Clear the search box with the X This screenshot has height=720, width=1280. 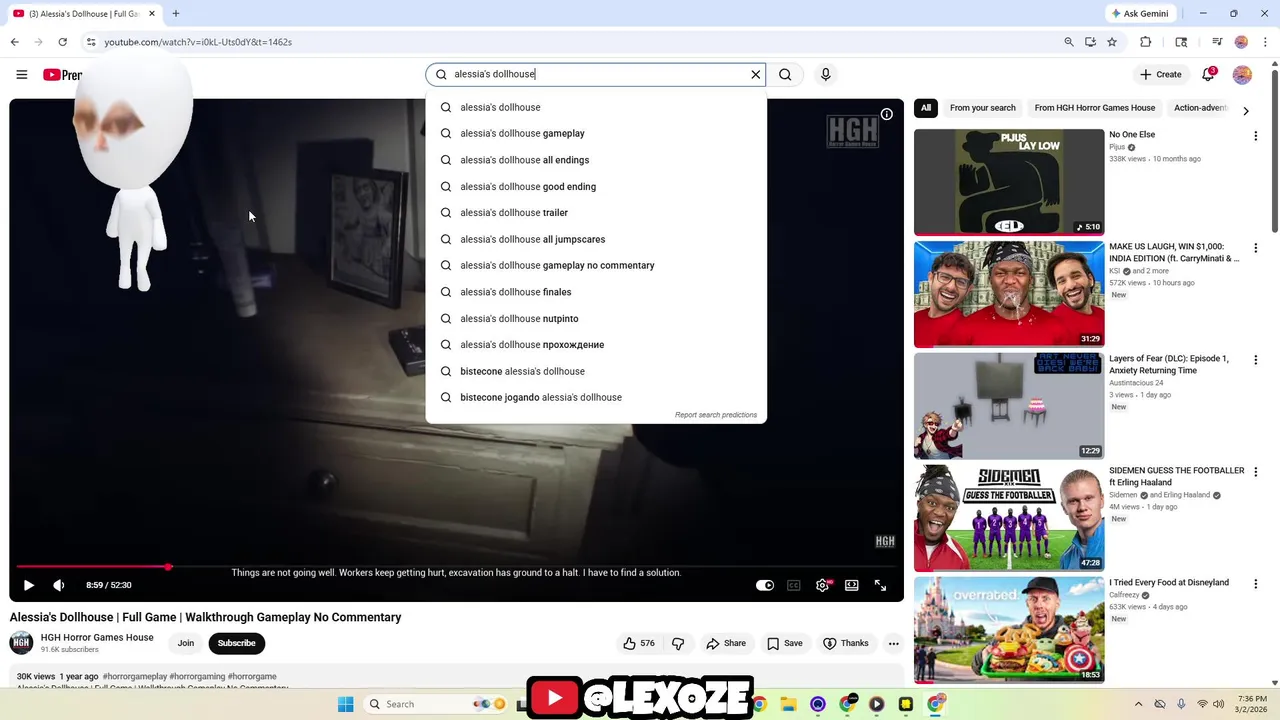(756, 74)
